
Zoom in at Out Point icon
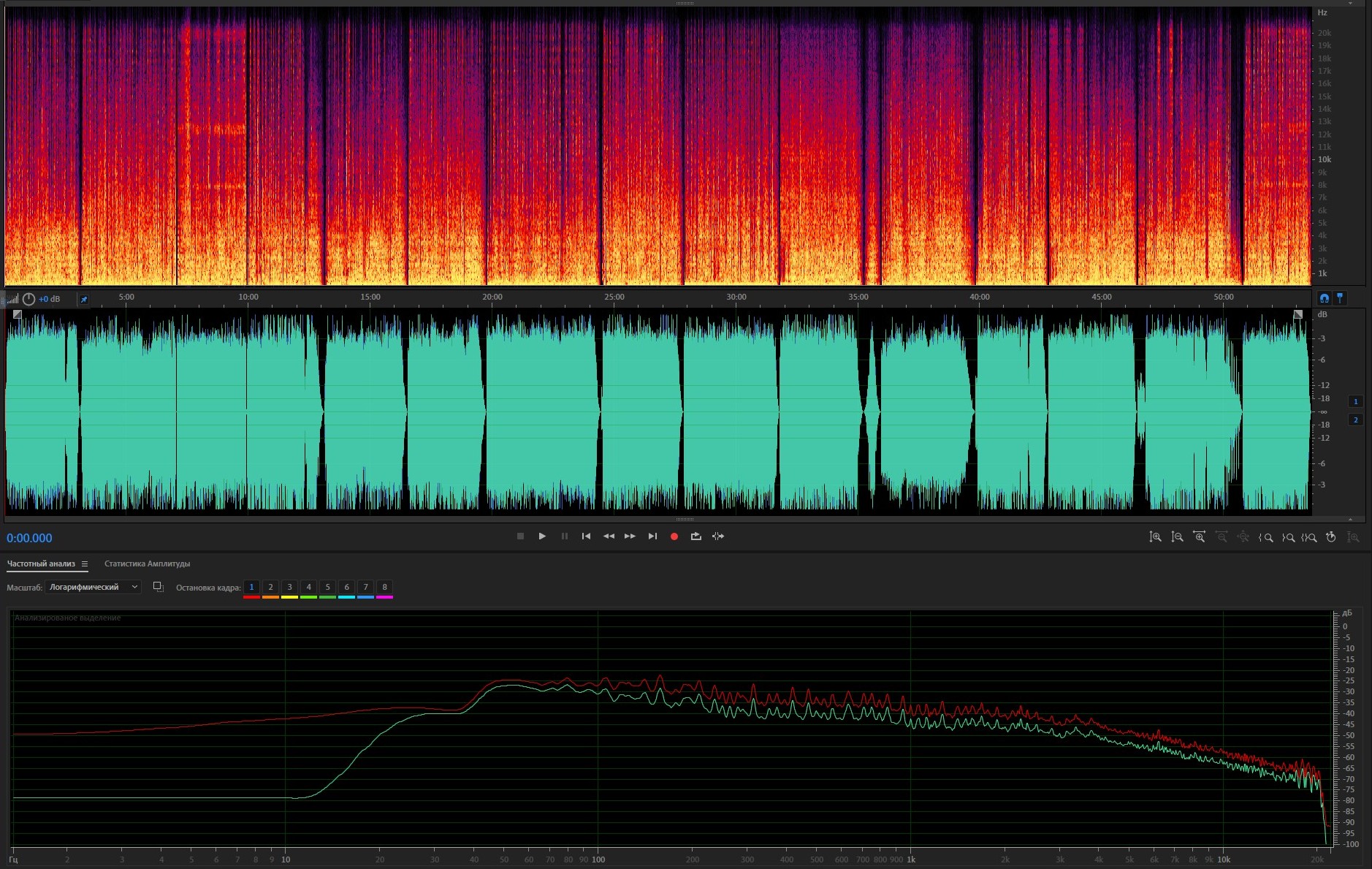[x=1287, y=537]
